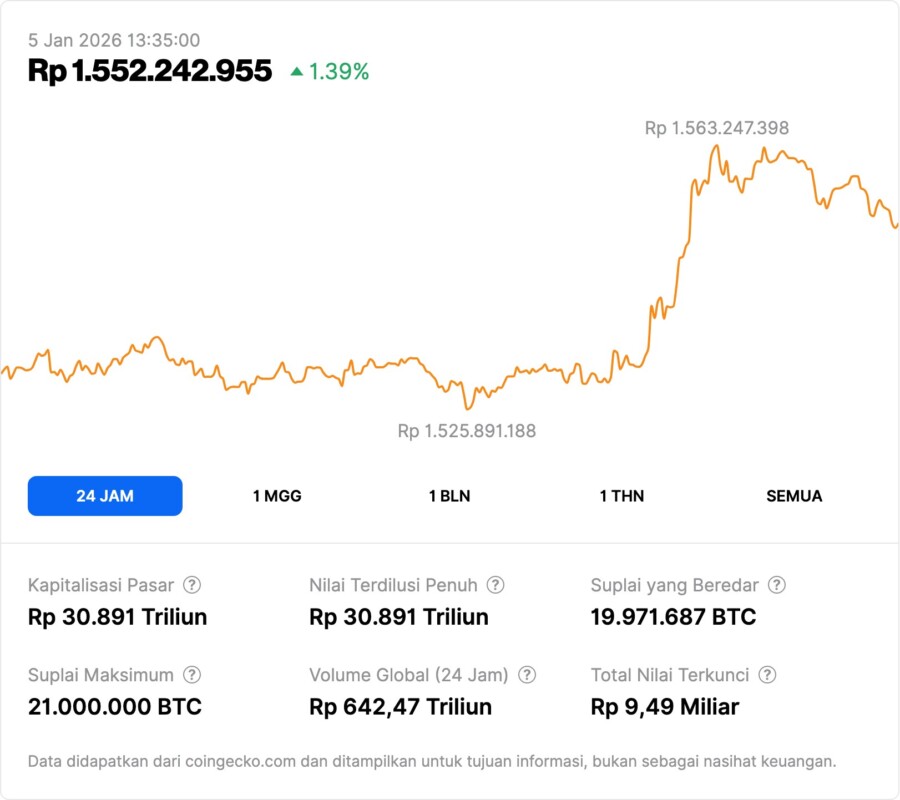900x800 pixels.
Task: Show the 1 THN chart range
Action: 622,496
